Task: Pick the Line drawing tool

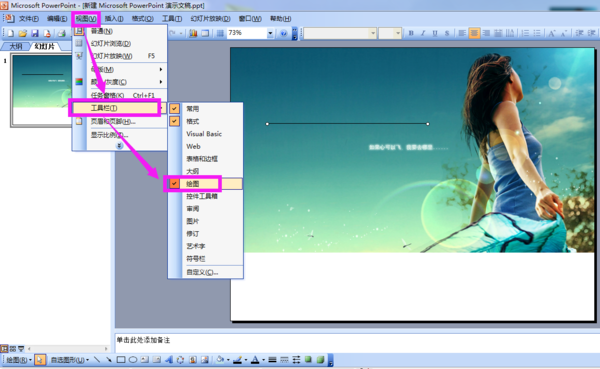Action: tap(97, 359)
